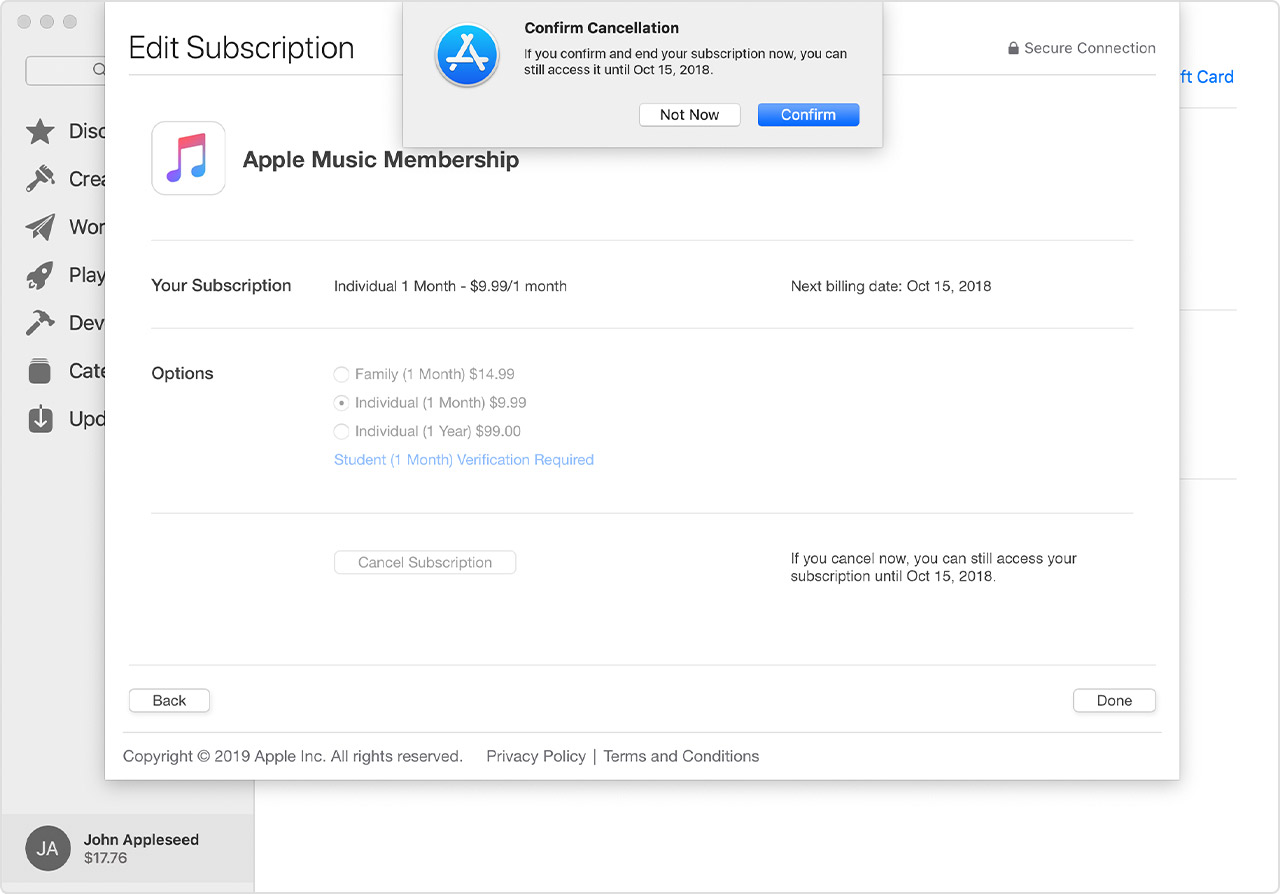This screenshot has height=894, width=1280.
Task: Open Work paper plane icon in sidebar
Action: [x=40, y=227]
